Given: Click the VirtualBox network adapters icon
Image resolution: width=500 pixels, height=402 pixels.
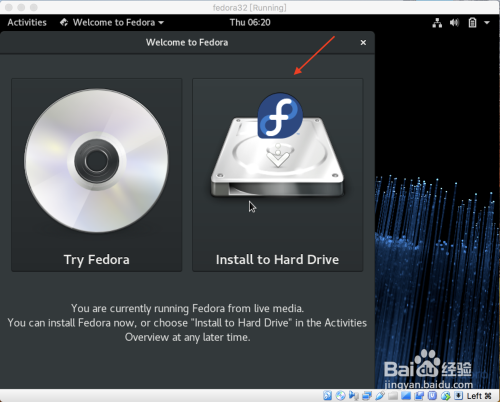Looking at the screenshot, I should 367,395.
